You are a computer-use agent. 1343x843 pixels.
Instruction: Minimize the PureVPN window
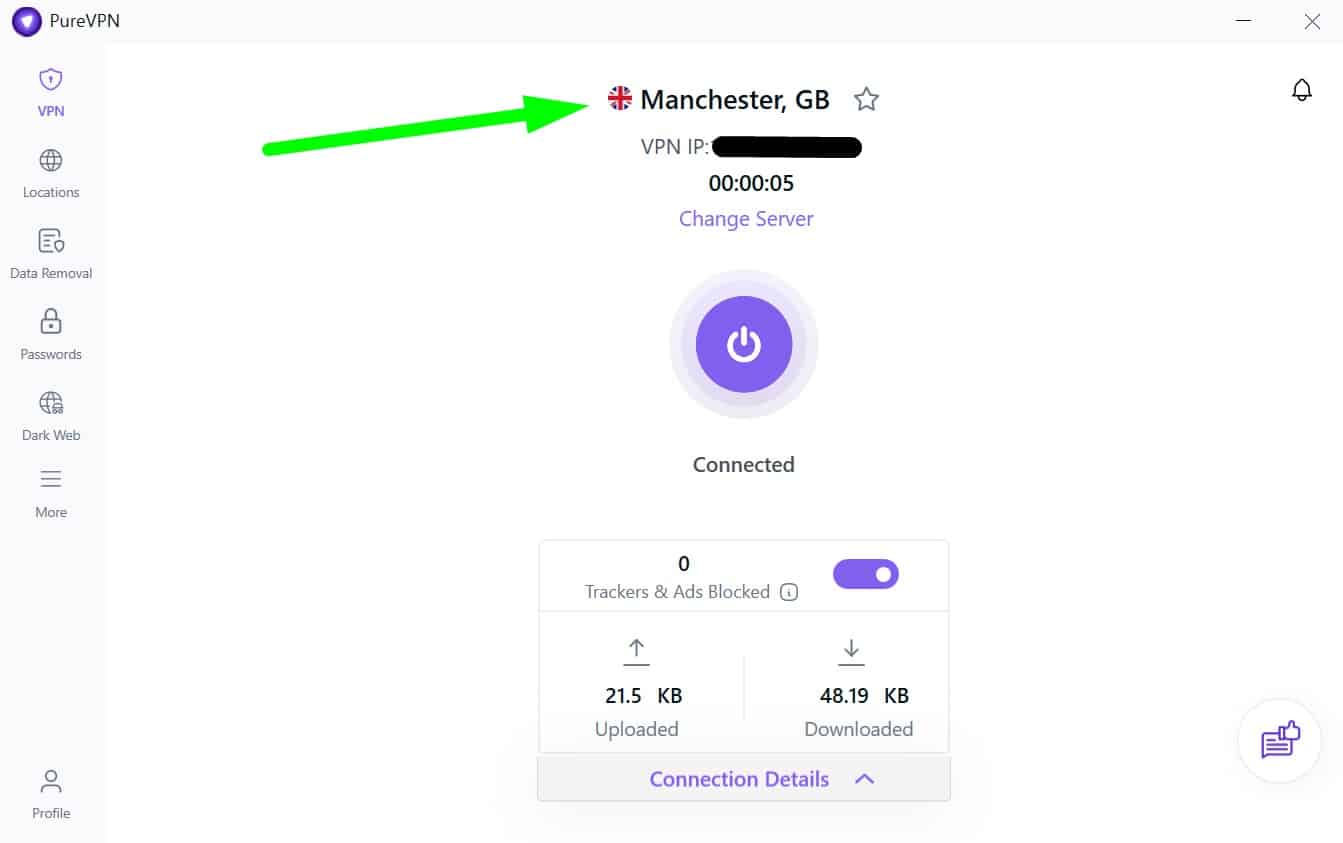point(1244,21)
